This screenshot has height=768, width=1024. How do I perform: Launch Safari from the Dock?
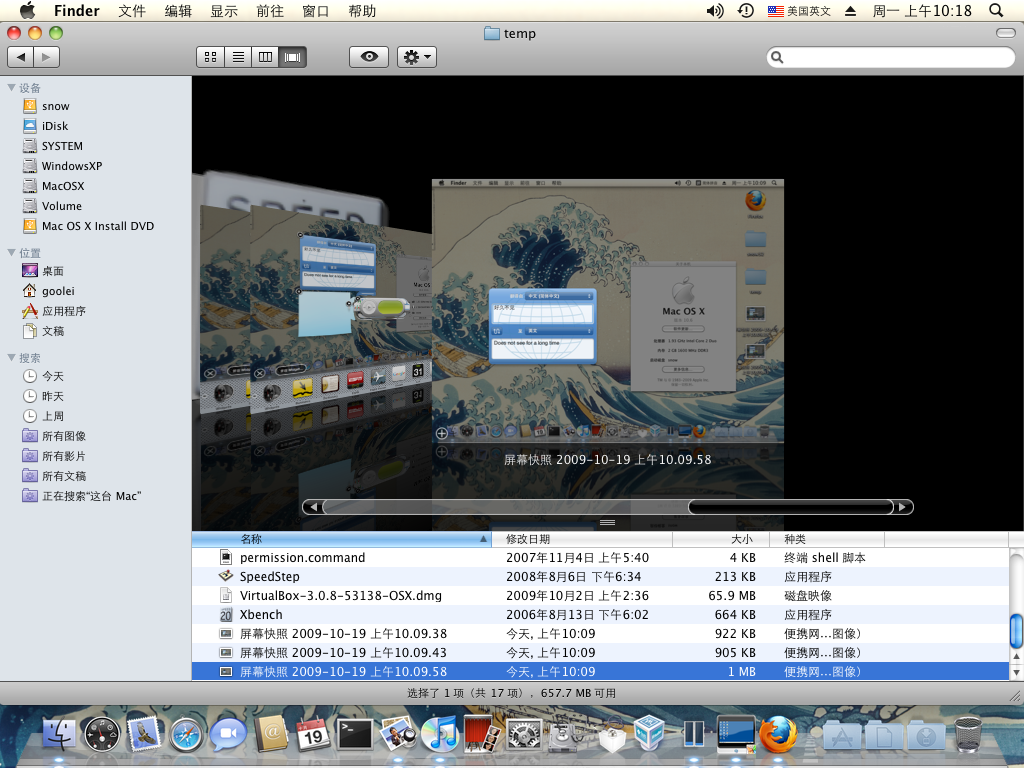pyautogui.click(x=186, y=733)
